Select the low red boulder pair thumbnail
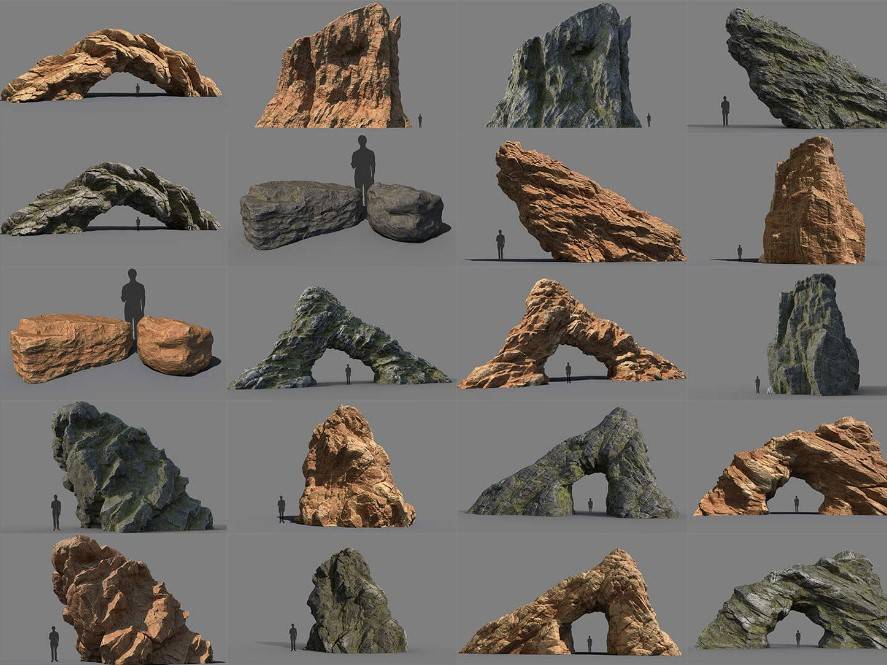887x665 pixels. point(110,332)
